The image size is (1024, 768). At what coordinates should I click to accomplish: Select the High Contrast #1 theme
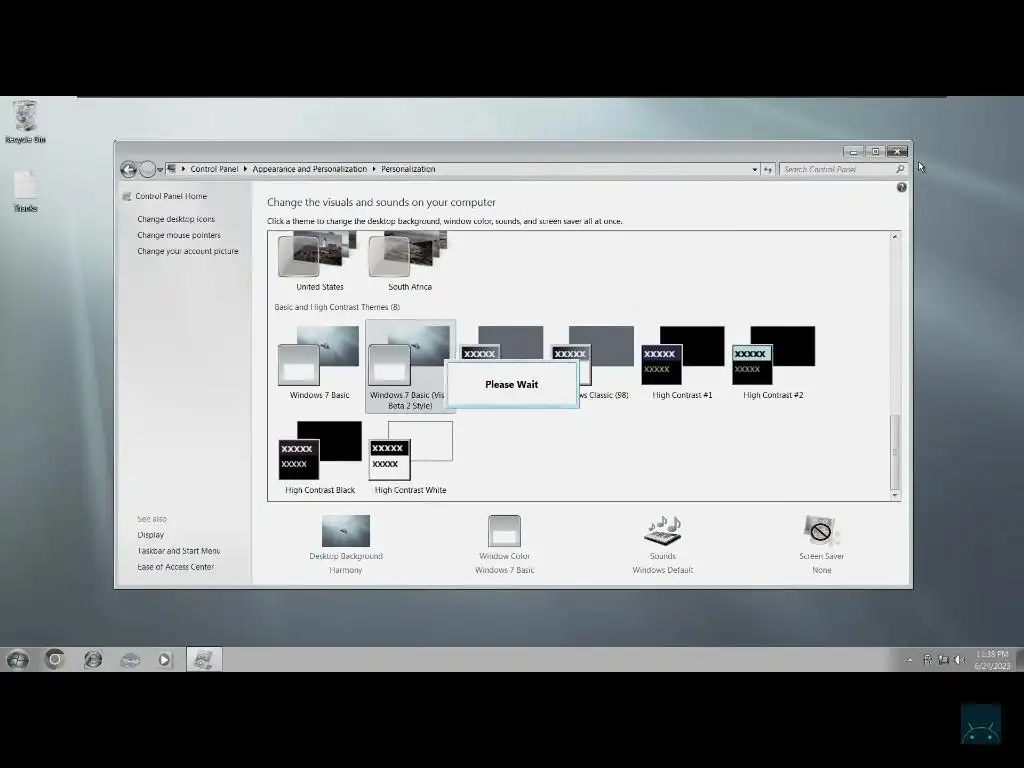pyautogui.click(x=682, y=363)
